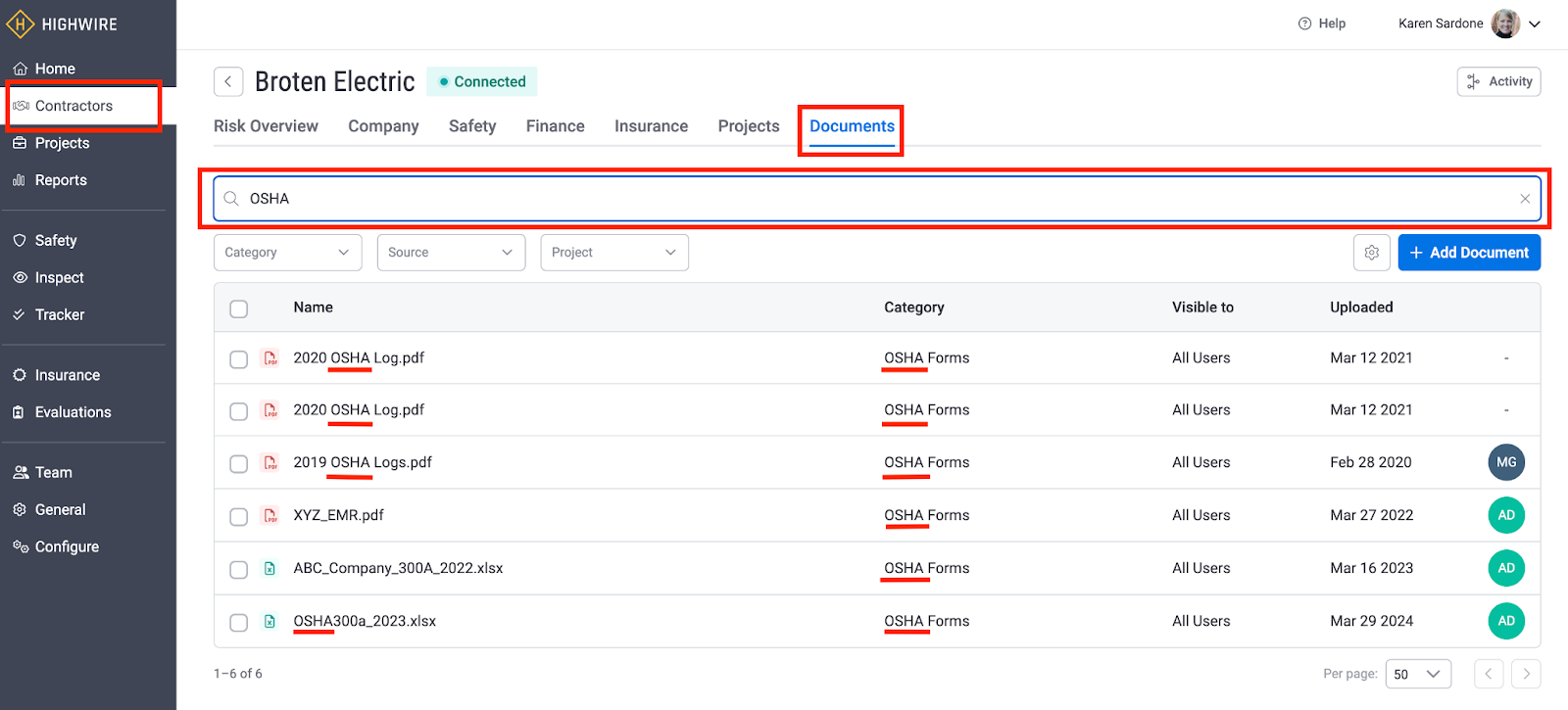Expand the user menu chevron
The image size is (1568, 710).
coord(1535,24)
